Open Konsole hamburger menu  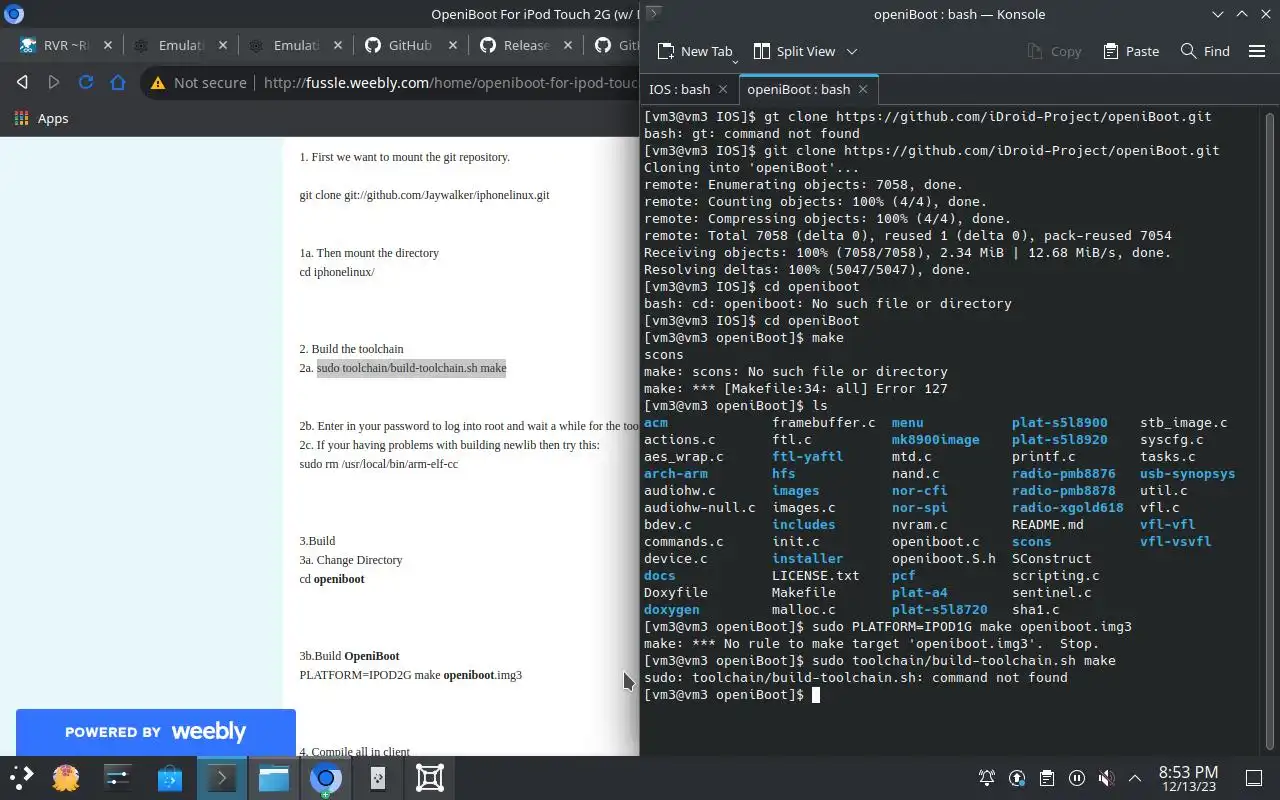[1257, 51]
